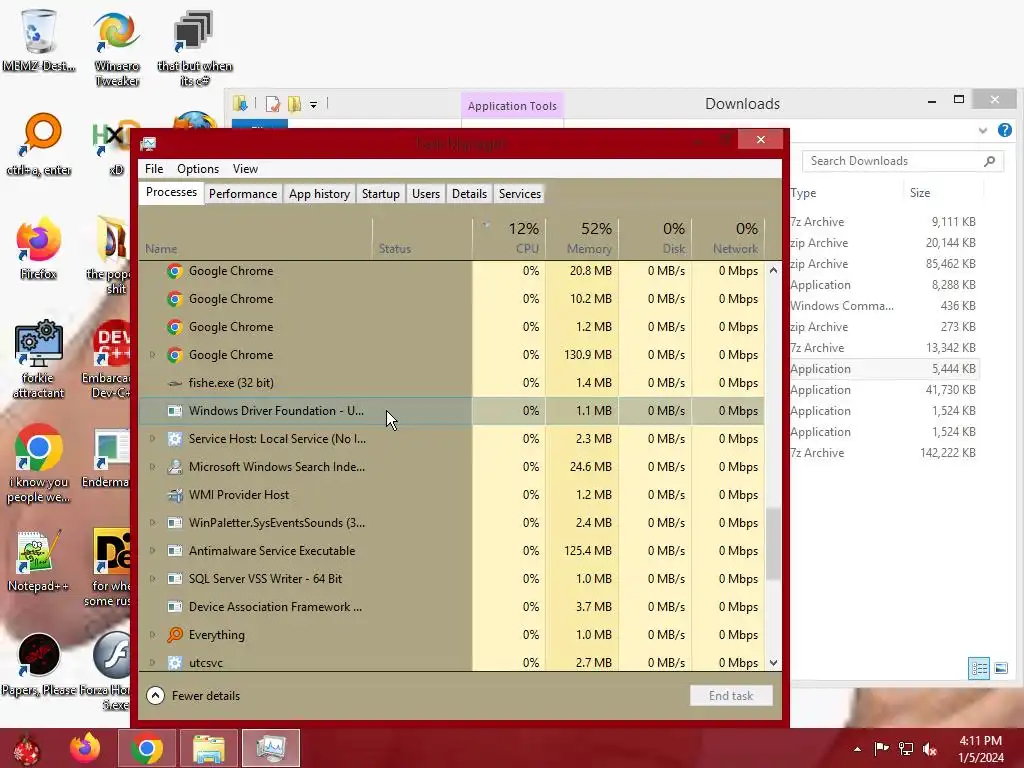Select the Application Tools ribbon tab
Image resolution: width=1024 pixels, height=768 pixels.
[512, 106]
